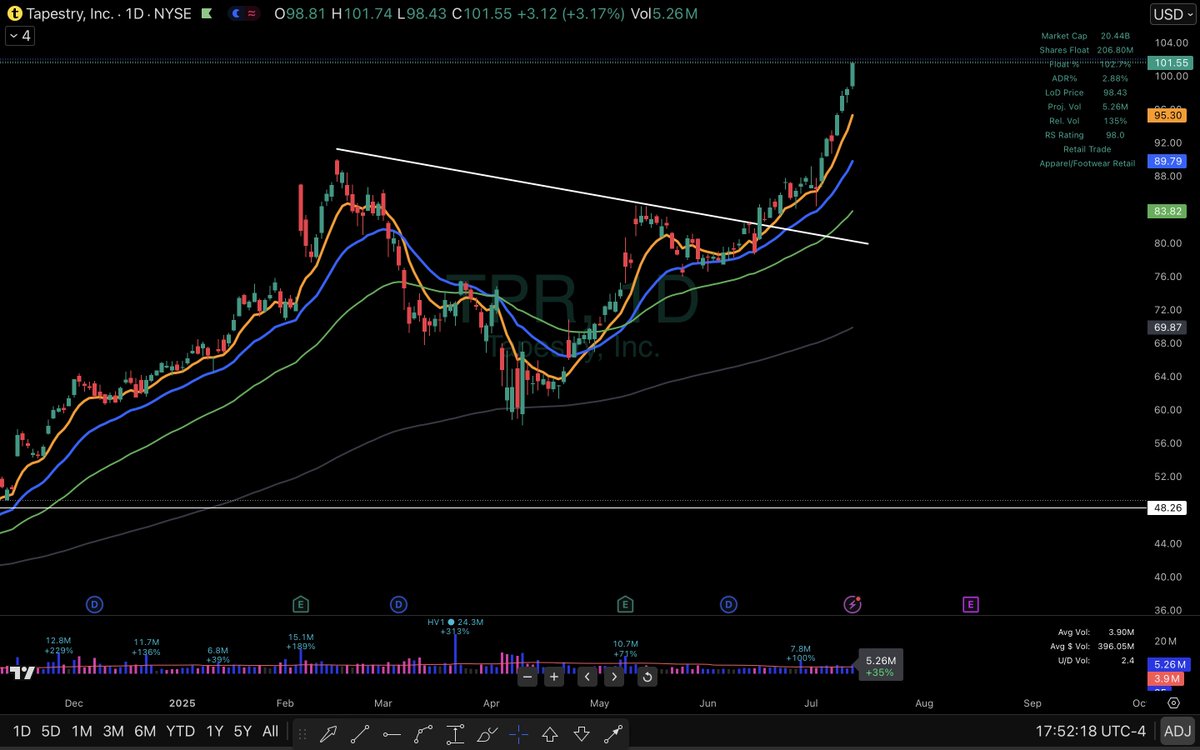Click the 10.7M +71% volume annotation

tap(626, 648)
